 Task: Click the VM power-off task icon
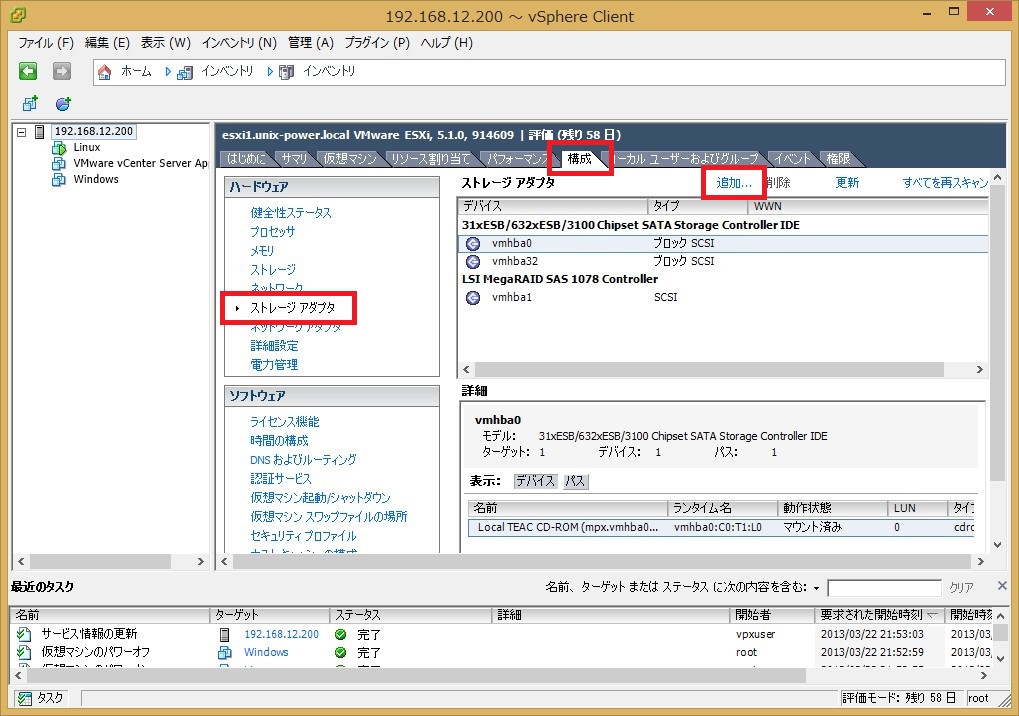(24, 652)
